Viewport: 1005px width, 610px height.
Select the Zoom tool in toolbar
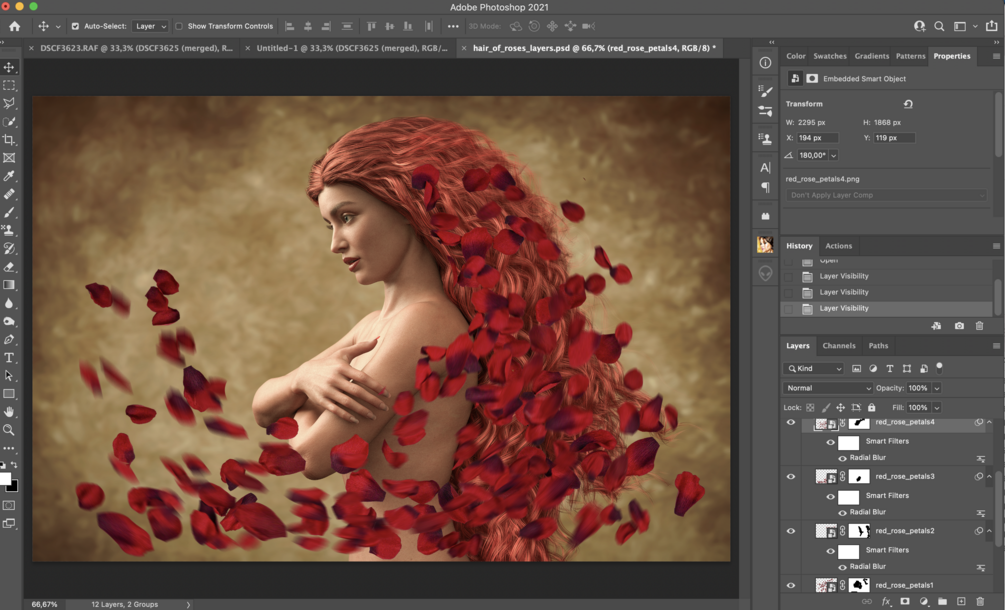pyautogui.click(x=9, y=430)
